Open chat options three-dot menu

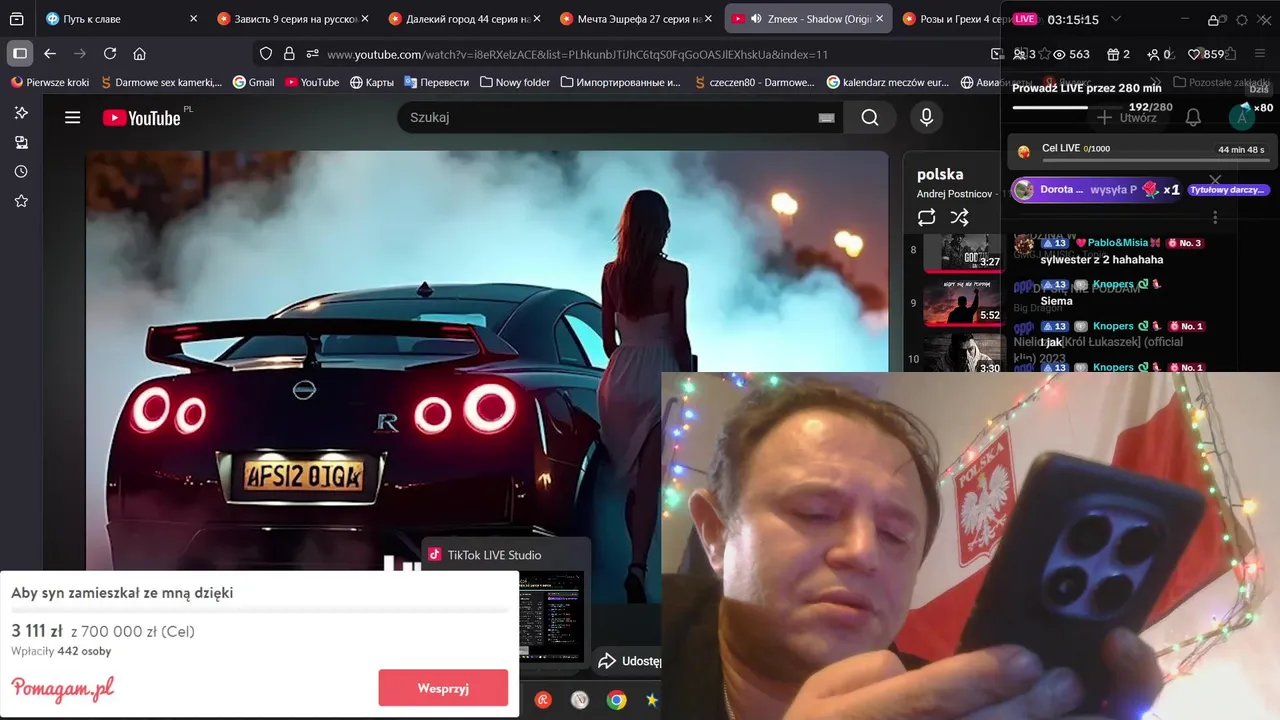(1215, 217)
